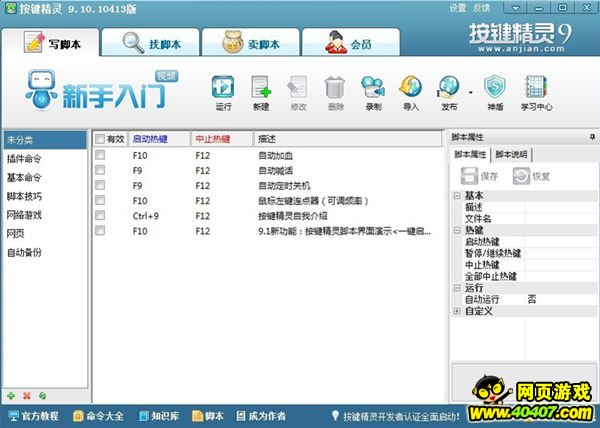Collapse the 运行 property group
The height and width of the screenshot is (428, 600).
[x=457, y=288]
